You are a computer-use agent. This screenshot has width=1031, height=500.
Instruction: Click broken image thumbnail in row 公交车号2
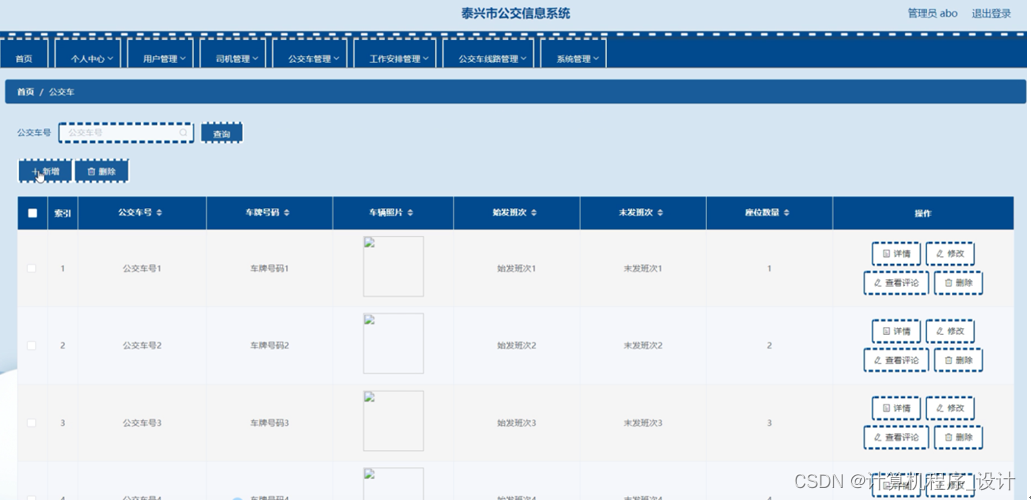(x=393, y=343)
